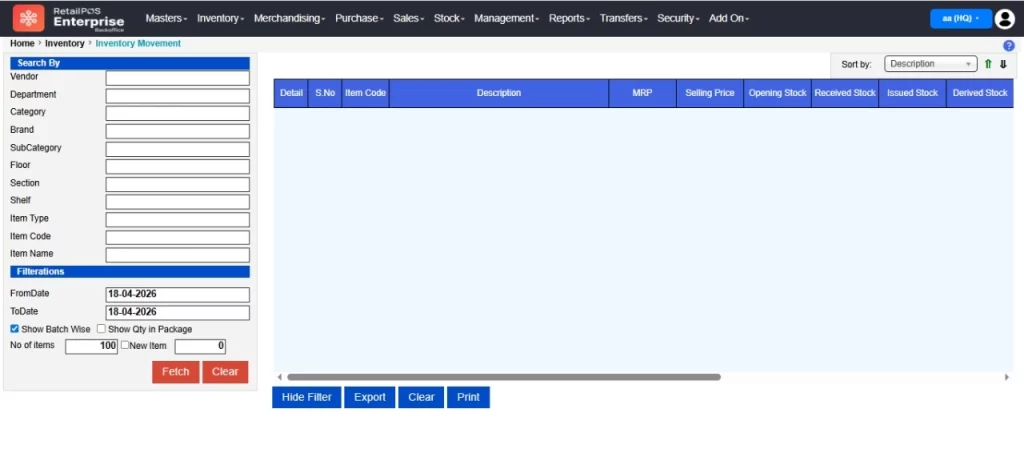Click the Filterations section header
1024x457 pixels.
(130, 272)
